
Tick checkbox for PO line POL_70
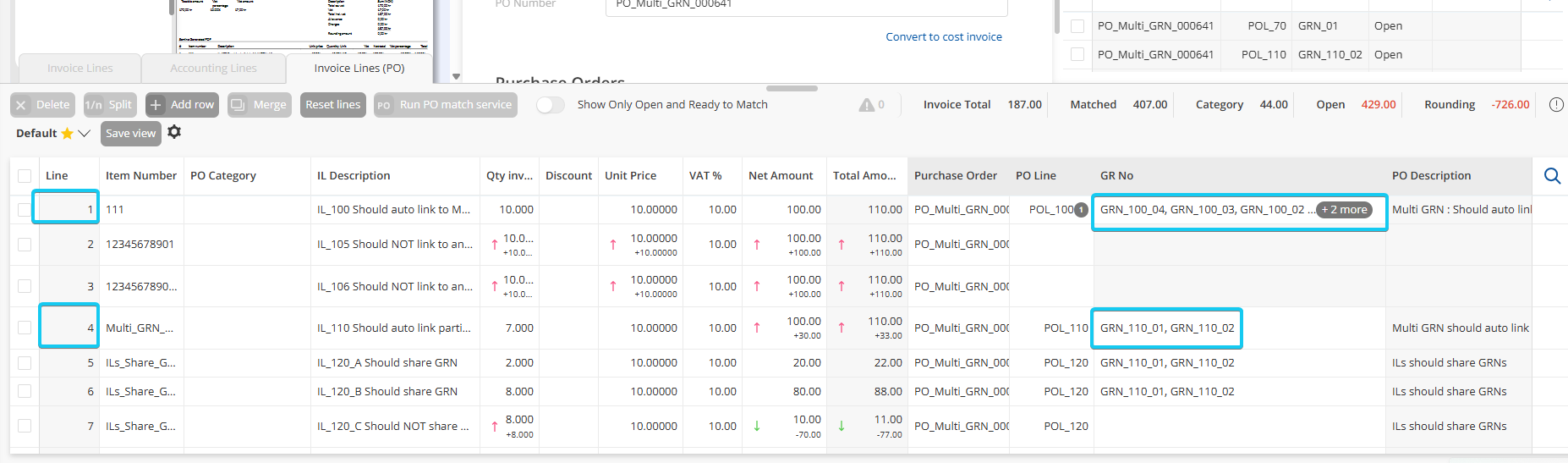tap(1077, 26)
